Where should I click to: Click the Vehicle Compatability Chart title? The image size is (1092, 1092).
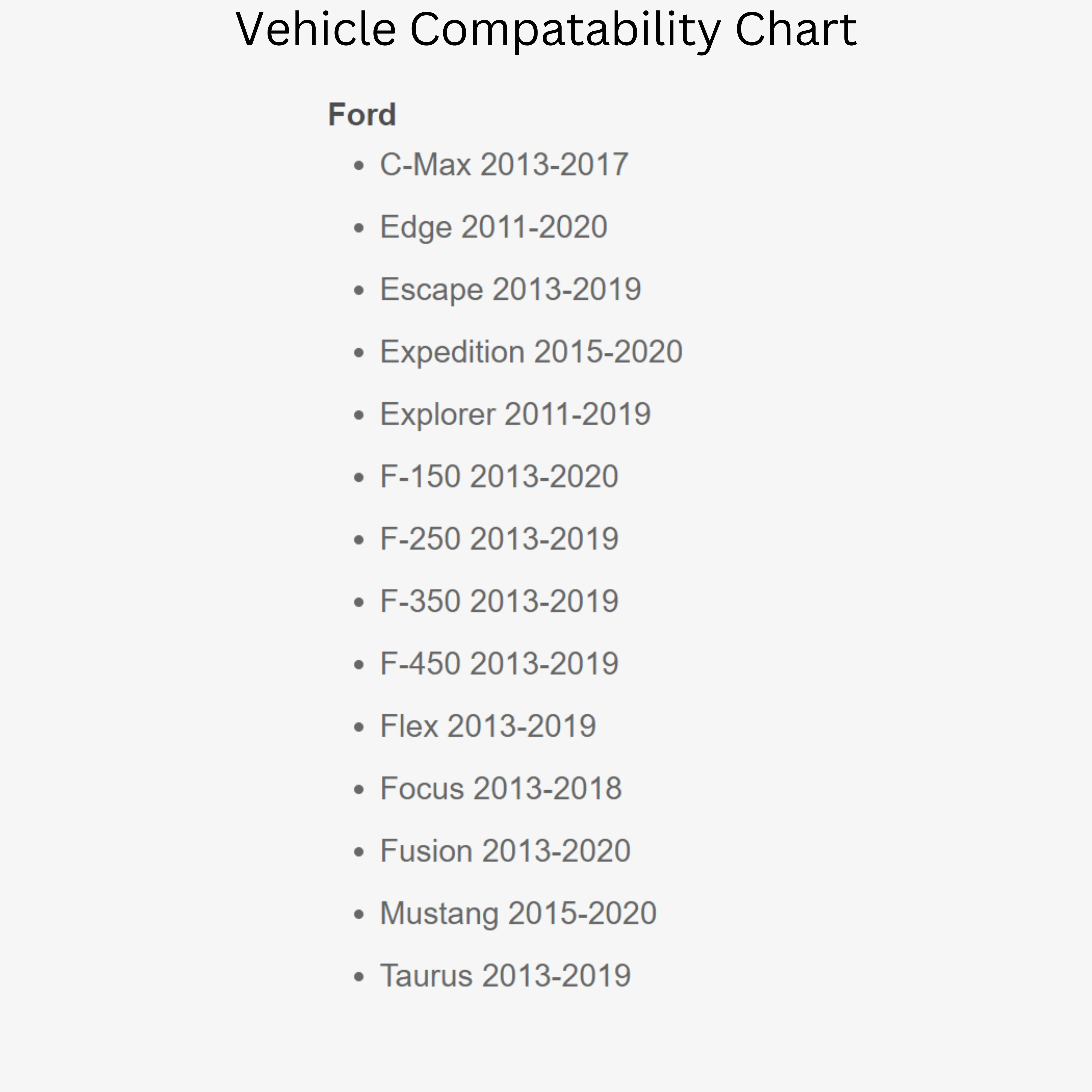pyautogui.click(x=546, y=29)
